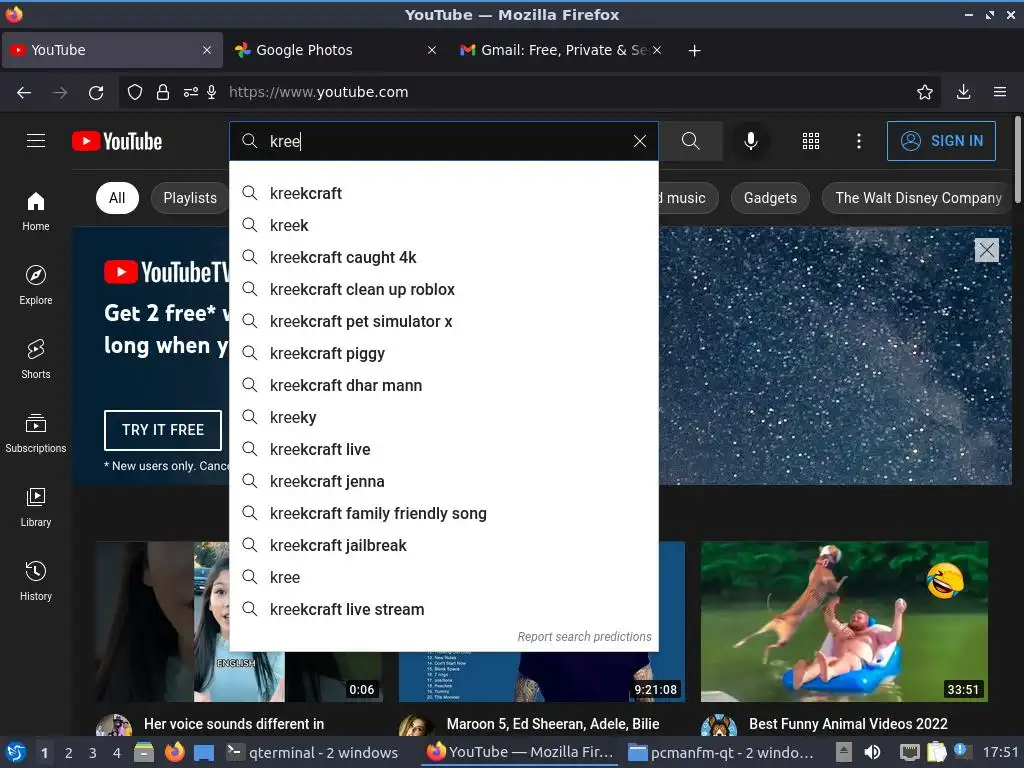Go to Home in sidebar

click(36, 212)
